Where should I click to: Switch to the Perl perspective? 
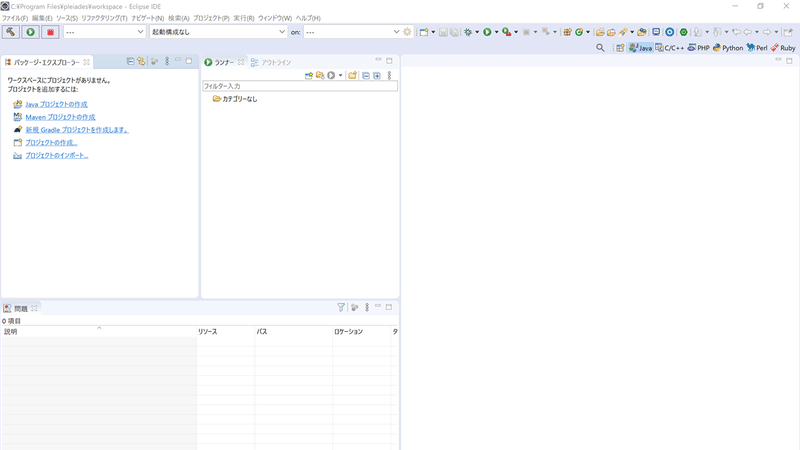coord(757,47)
